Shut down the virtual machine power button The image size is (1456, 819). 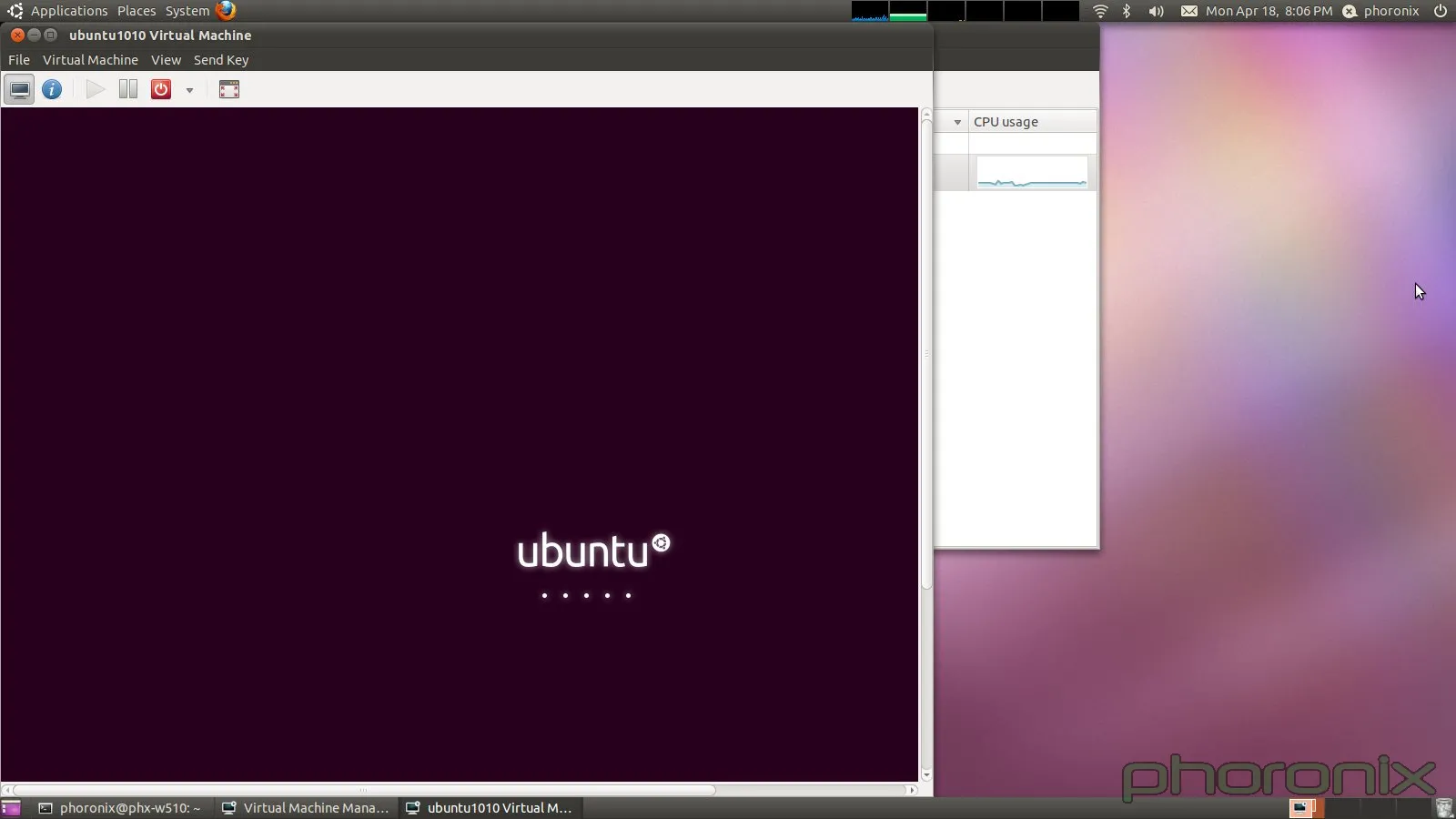tap(161, 89)
